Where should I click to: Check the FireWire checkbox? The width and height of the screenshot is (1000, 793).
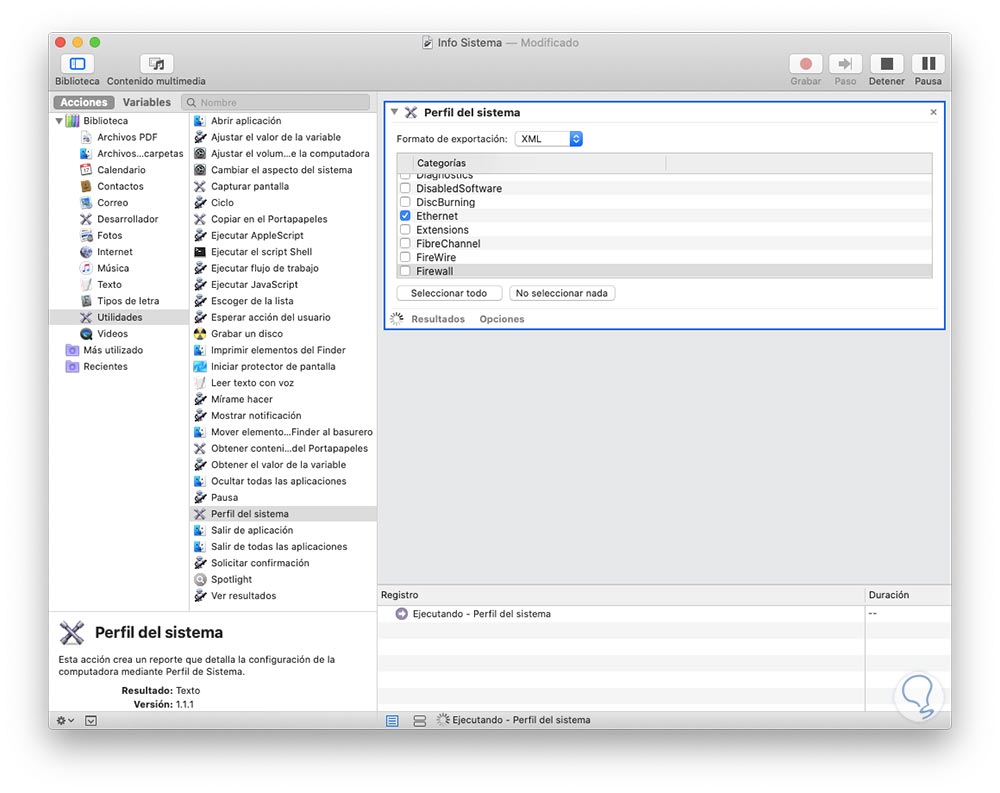click(x=405, y=257)
